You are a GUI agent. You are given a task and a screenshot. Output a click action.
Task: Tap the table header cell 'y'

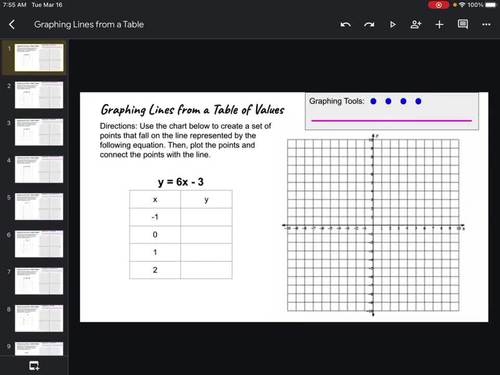coord(206,199)
